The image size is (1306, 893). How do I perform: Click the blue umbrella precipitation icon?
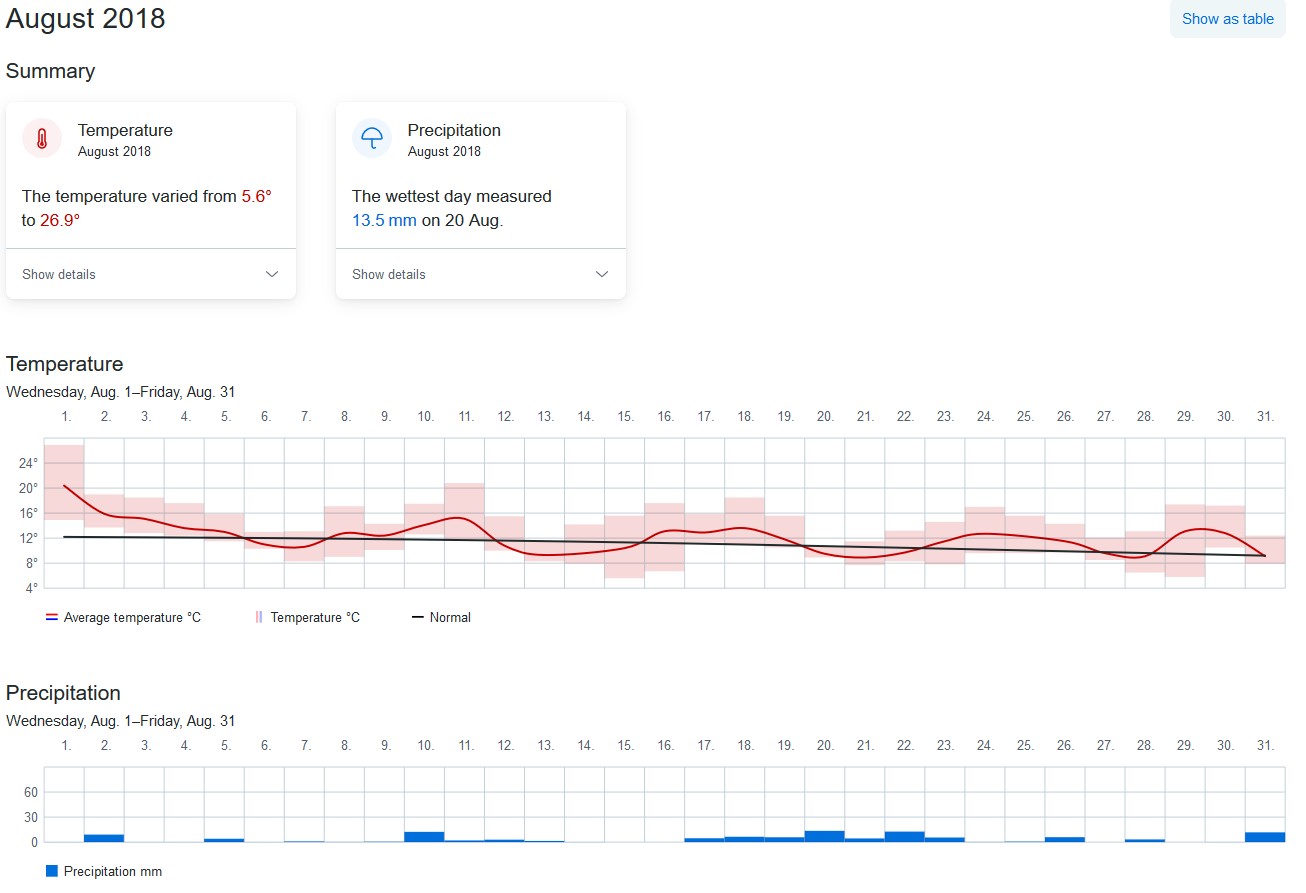pos(372,138)
